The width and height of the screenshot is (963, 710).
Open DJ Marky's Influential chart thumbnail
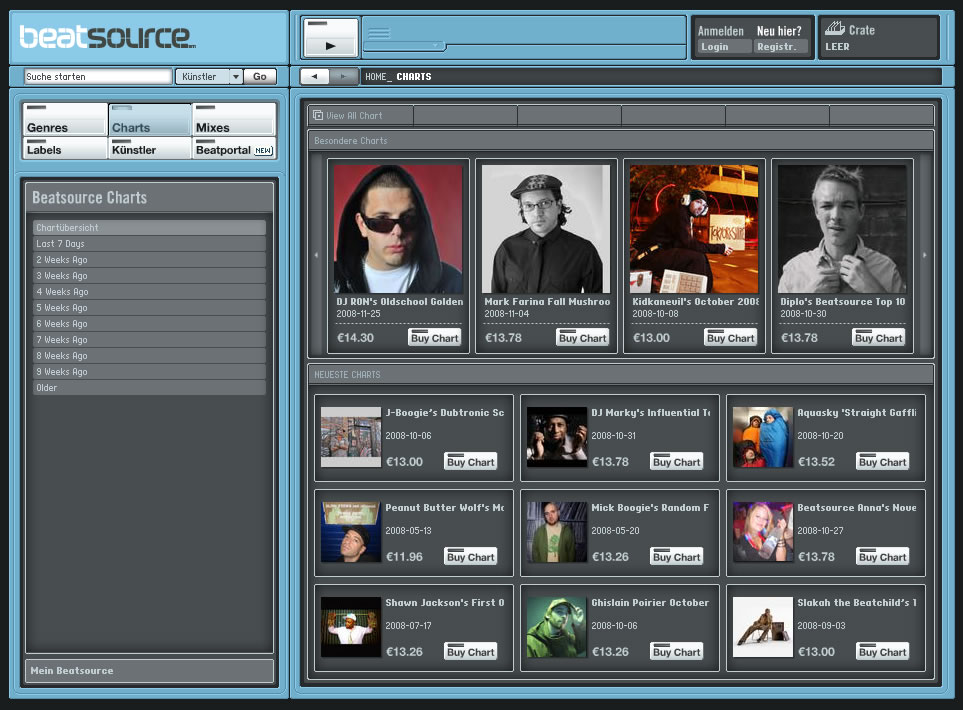(556, 437)
